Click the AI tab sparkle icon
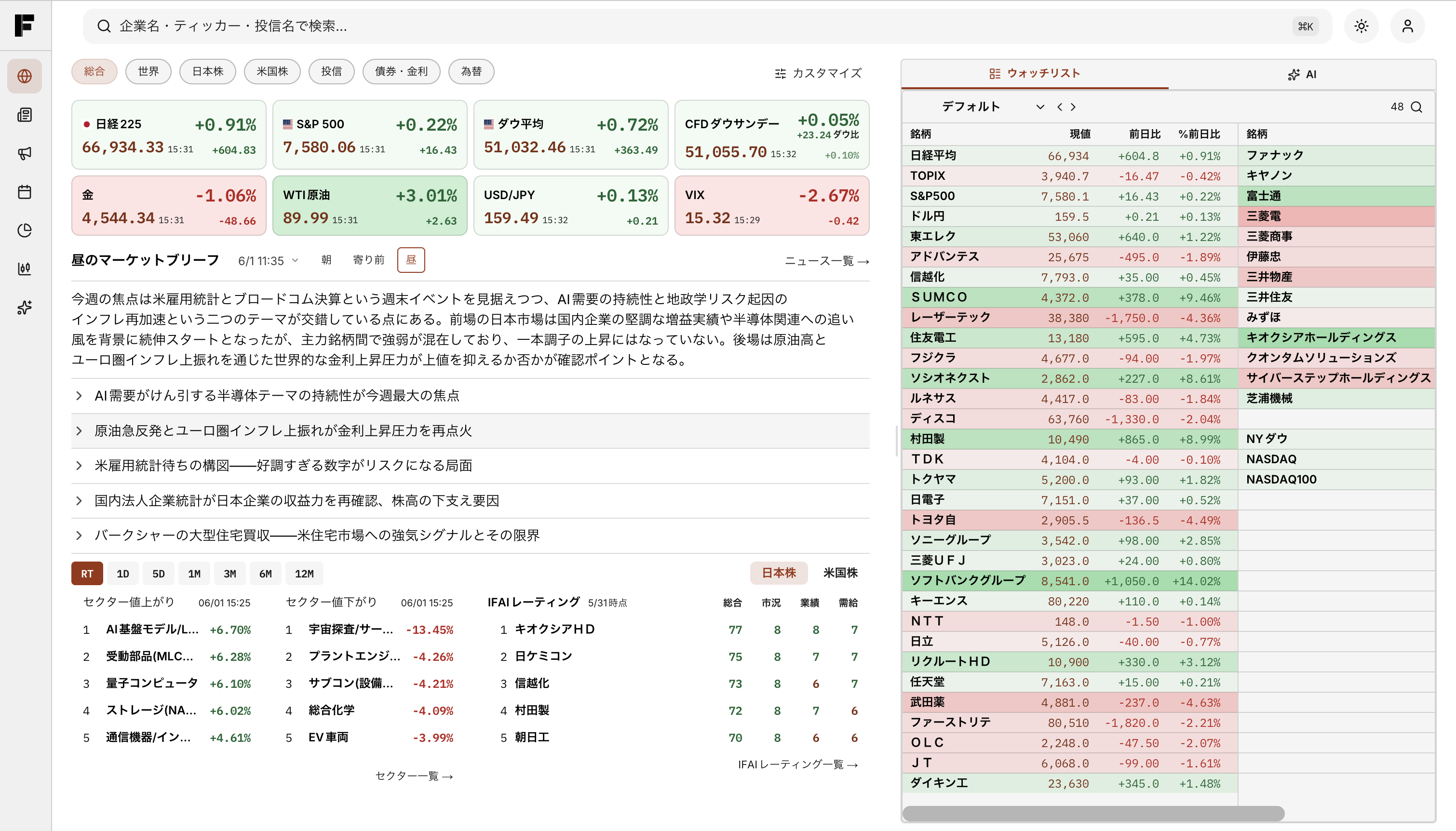The width and height of the screenshot is (1456, 831). click(1294, 75)
